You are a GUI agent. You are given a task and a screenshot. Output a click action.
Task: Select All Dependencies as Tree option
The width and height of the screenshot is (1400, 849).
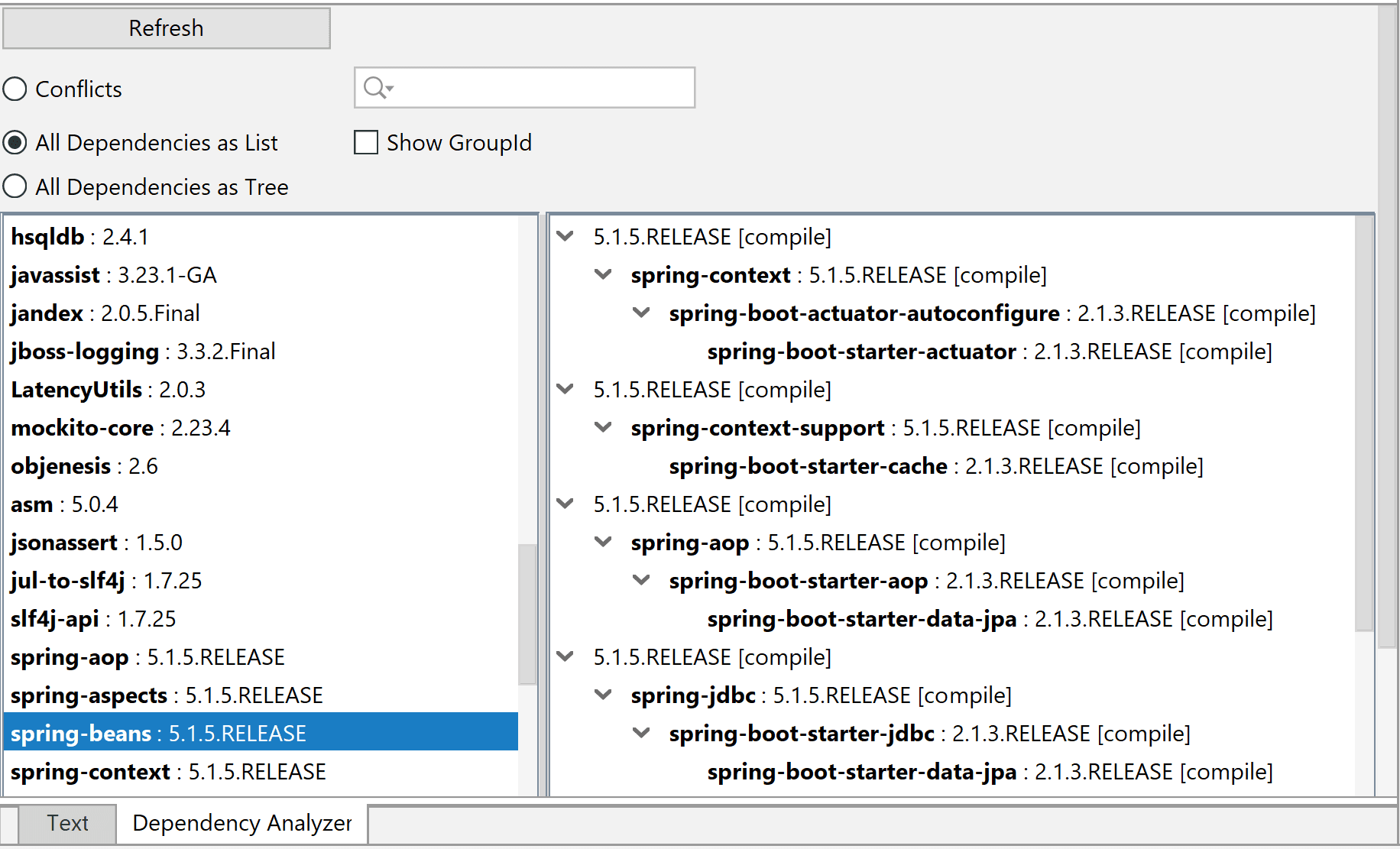(x=15, y=186)
